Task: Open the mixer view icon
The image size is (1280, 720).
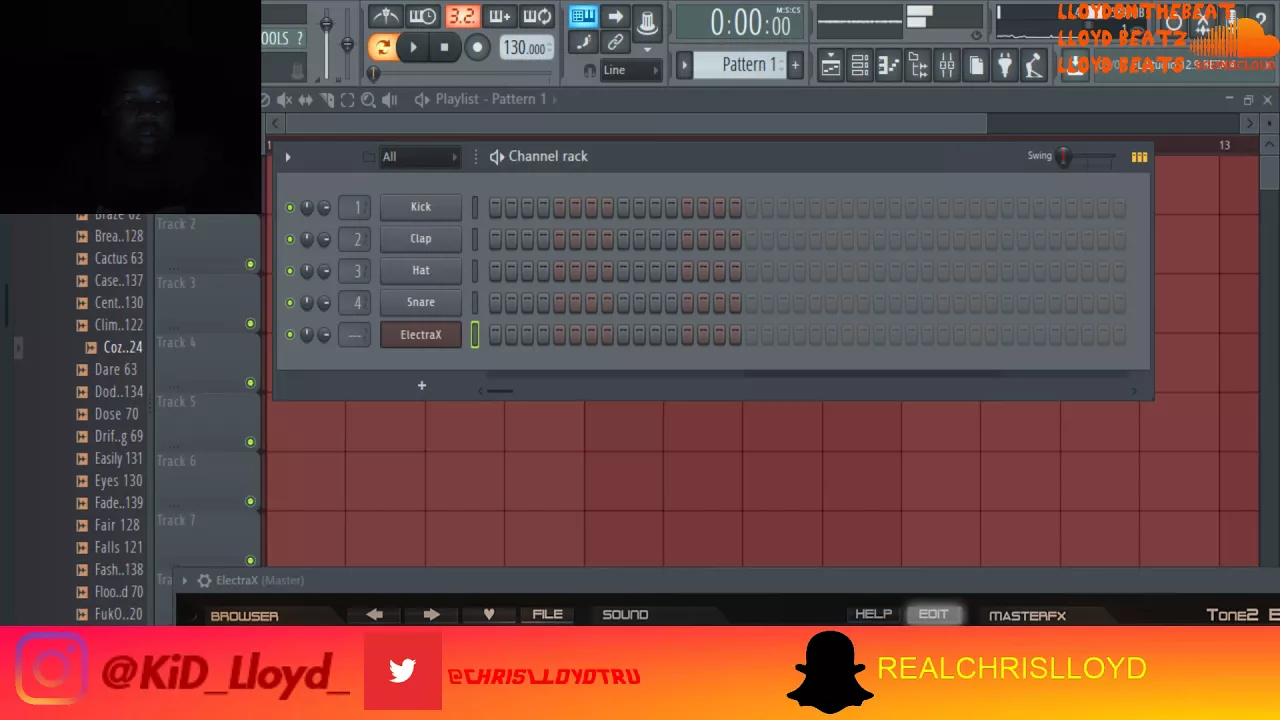Action: (946, 65)
